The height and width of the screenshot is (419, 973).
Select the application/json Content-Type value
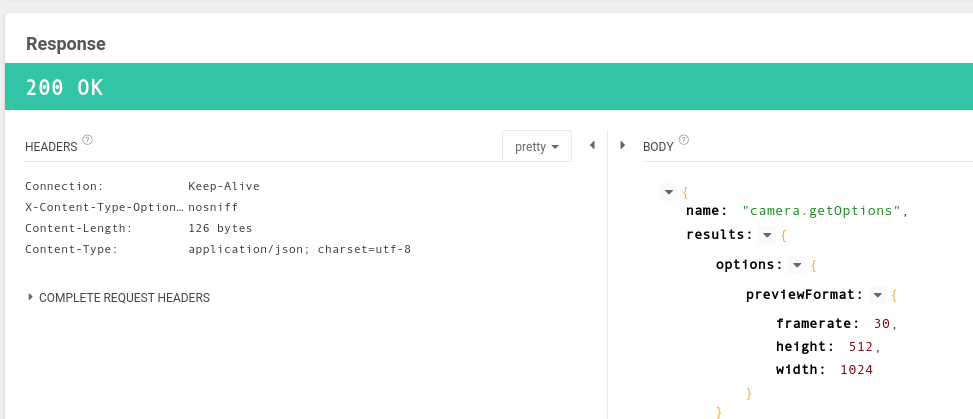click(x=299, y=249)
